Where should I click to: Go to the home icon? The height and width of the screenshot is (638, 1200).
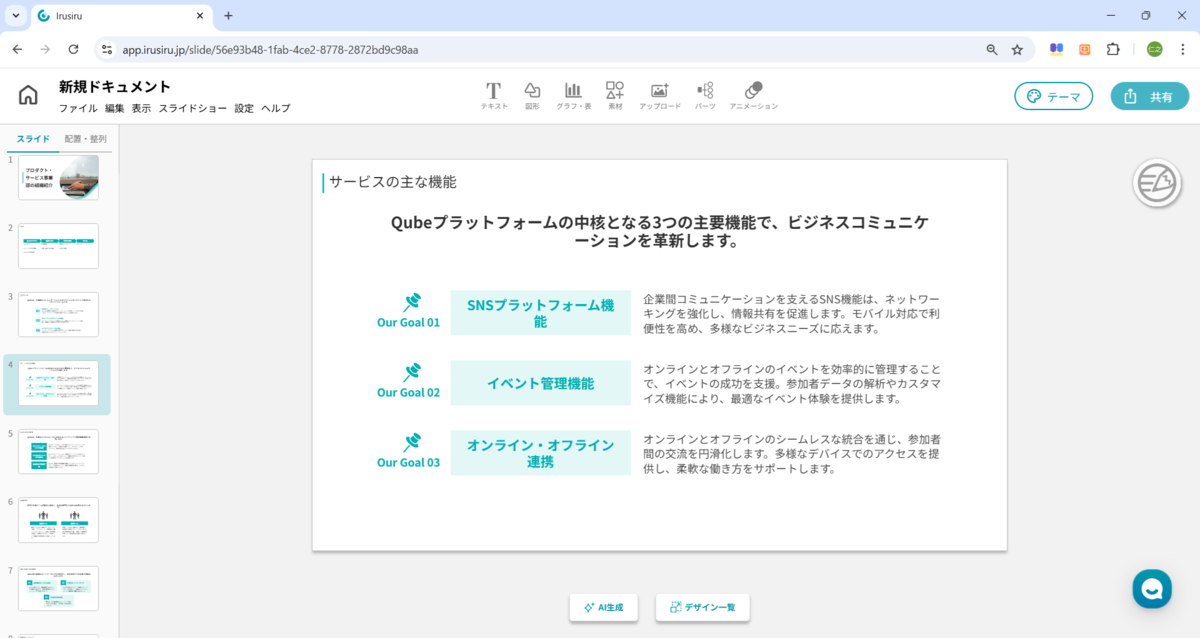pyautogui.click(x=28, y=95)
